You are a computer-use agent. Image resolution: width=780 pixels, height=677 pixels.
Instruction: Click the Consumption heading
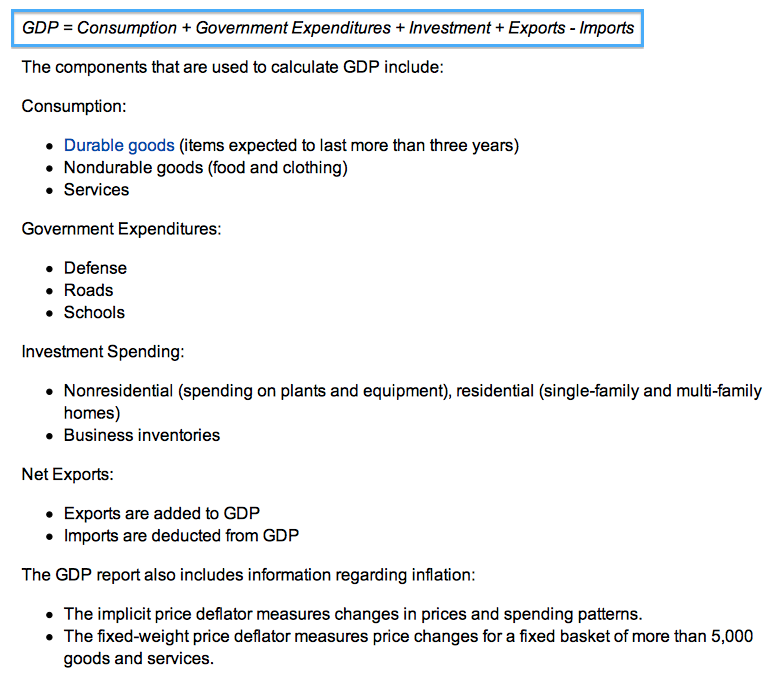[x=74, y=106]
